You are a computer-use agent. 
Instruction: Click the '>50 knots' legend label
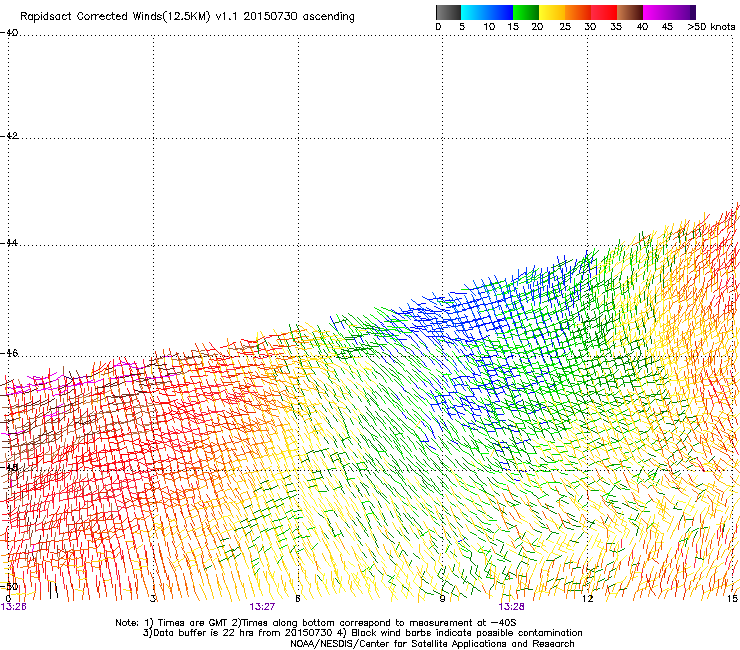[711, 27]
